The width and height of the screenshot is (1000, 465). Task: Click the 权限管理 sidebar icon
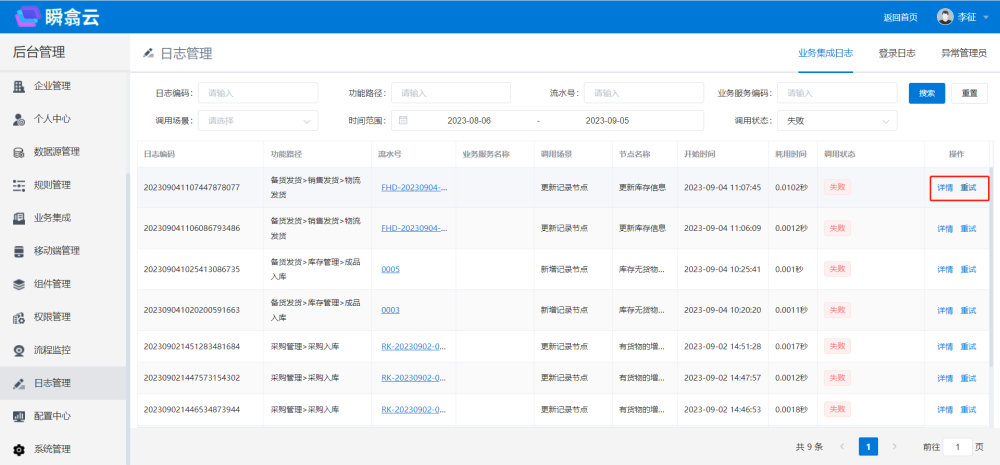18,317
